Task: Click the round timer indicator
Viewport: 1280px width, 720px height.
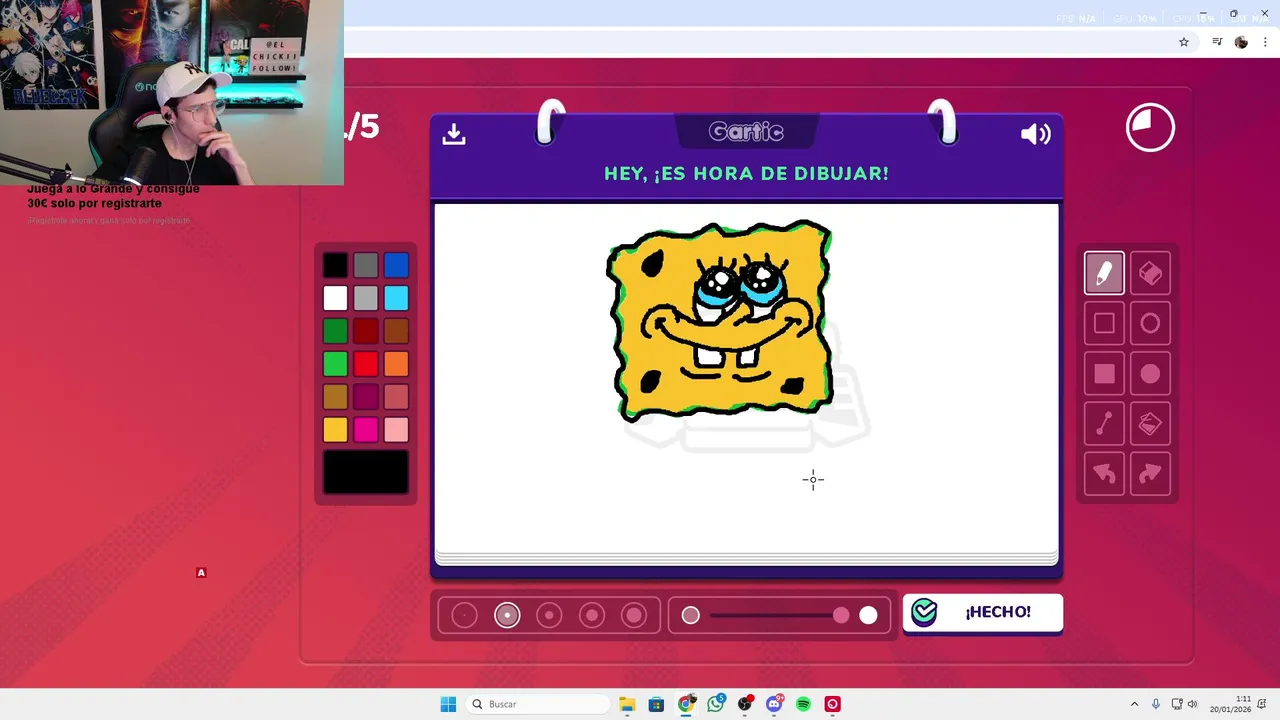Action: pyautogui.click(x=1150, y=128)
